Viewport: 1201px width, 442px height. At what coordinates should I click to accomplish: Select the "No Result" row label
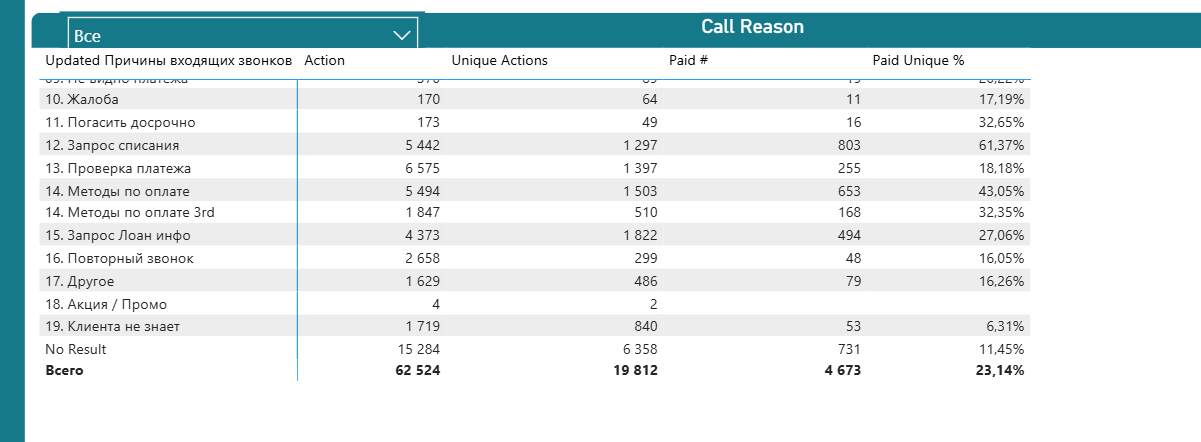pos(76,349)
